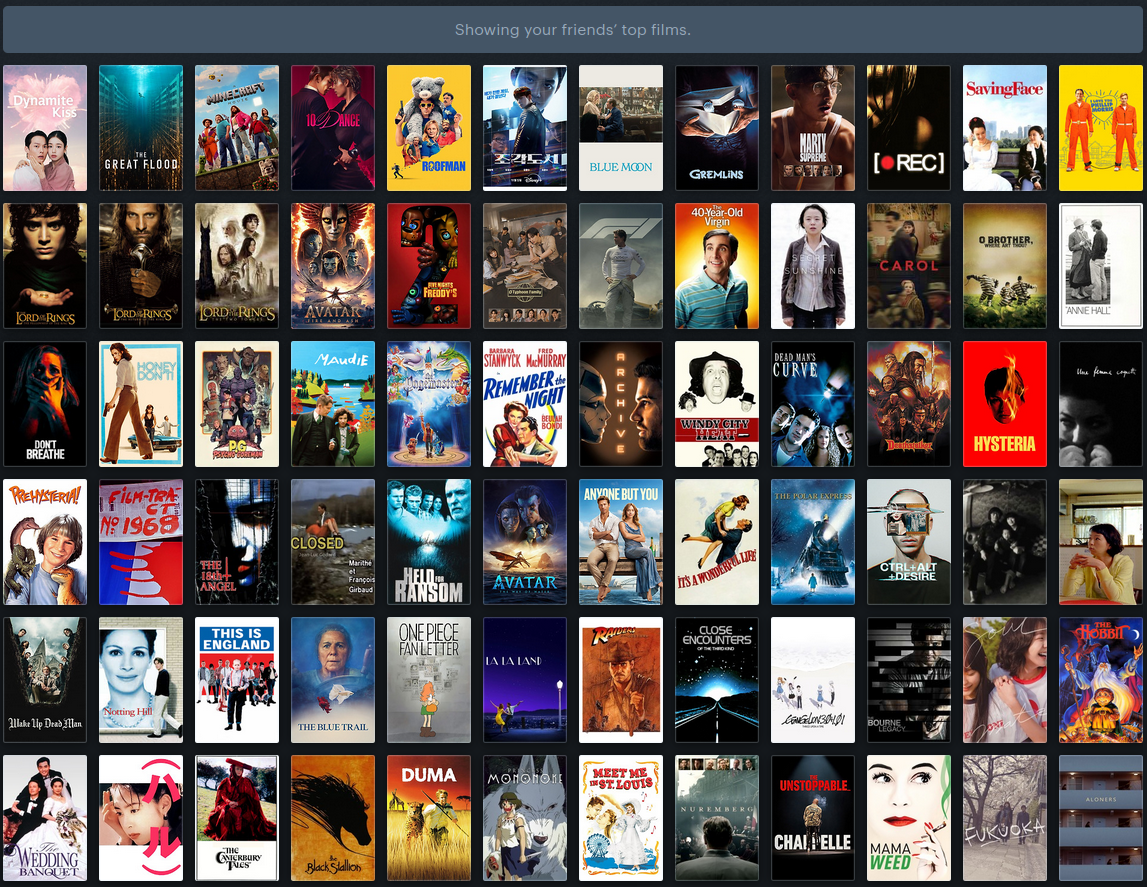The width and height of the screenshot is (1147, 887).
Task: Select the Dead Man's Curve poster
Action: pos(813,404)
